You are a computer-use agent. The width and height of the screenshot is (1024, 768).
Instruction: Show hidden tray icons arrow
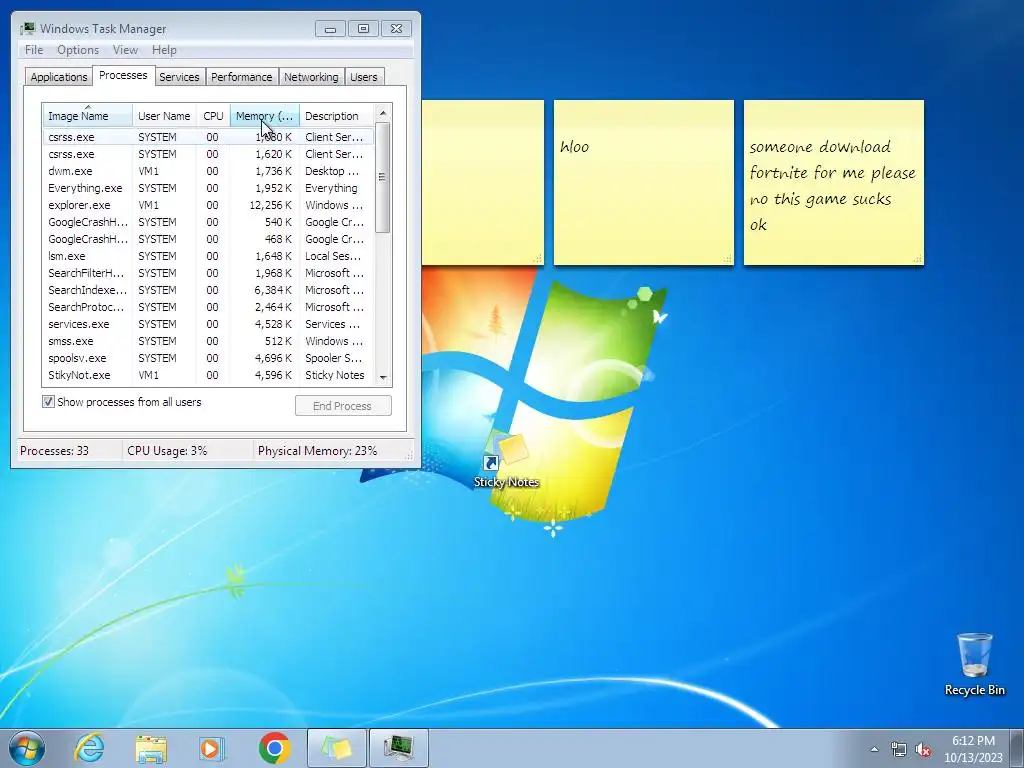874,749
